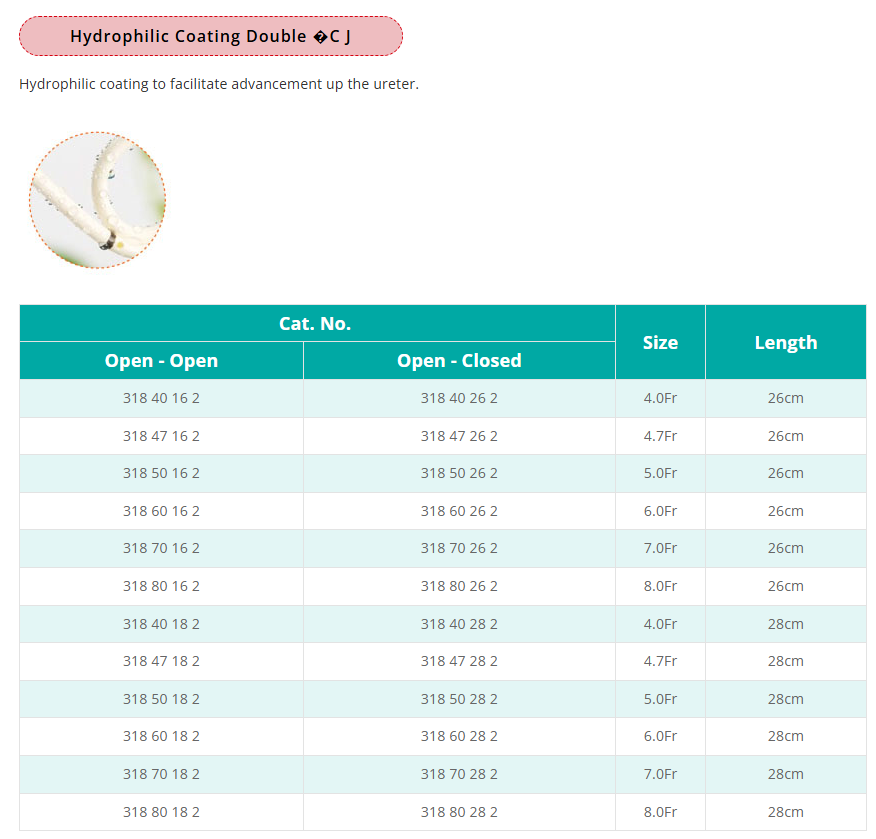Select catalog number 318 80 26 2
Screen dimensions: 876x839
[x=459, y=586]
